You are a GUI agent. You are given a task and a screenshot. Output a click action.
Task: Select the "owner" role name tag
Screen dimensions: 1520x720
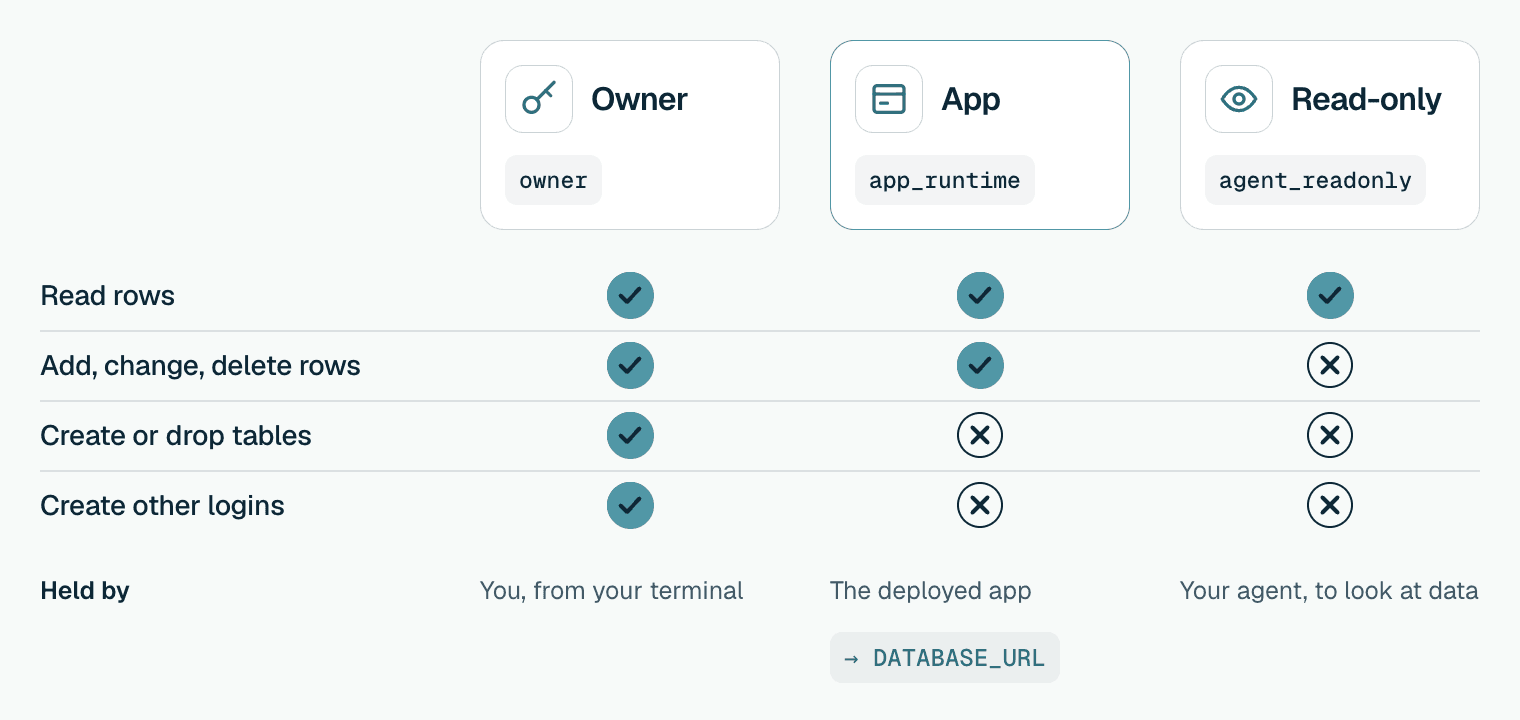pos(553,180)
